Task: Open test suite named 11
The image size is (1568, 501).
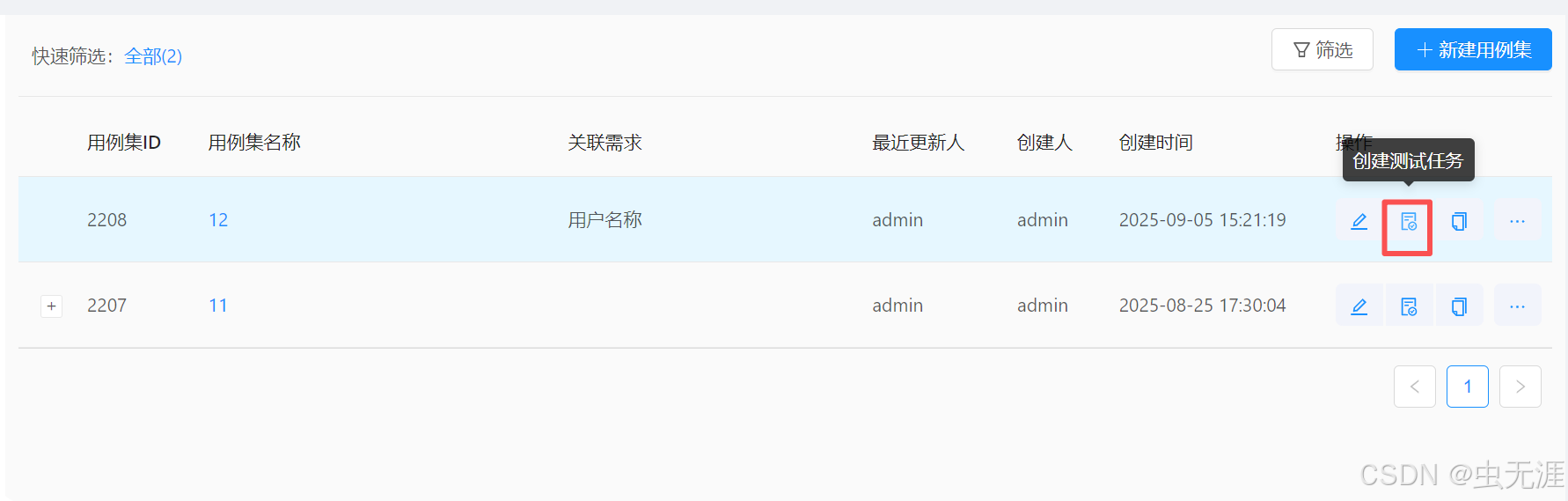Action: coord(218,306)
